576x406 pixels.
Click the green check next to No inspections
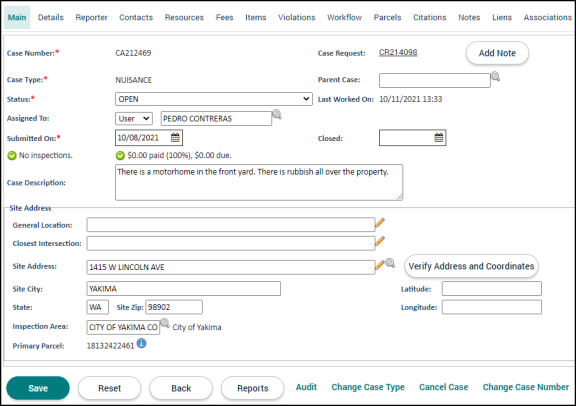[x=12, y=156]
